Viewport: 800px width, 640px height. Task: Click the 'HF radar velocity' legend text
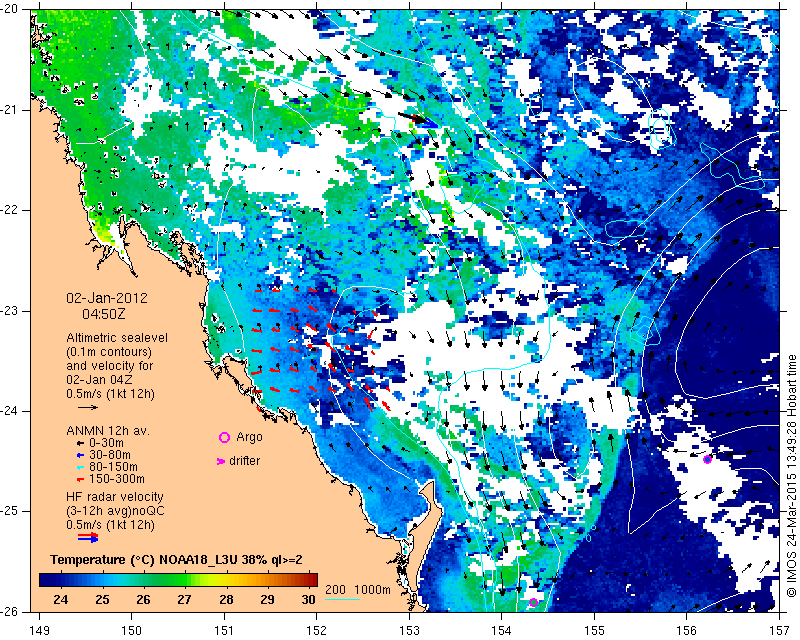115,497
